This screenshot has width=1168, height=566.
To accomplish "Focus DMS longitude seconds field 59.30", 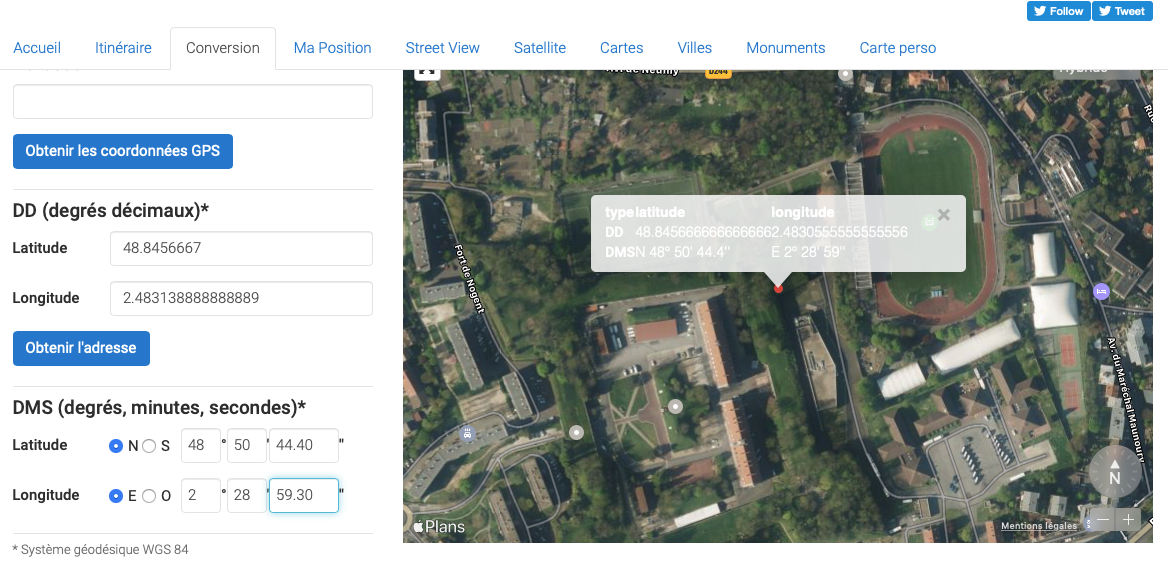I will point(304,495).
